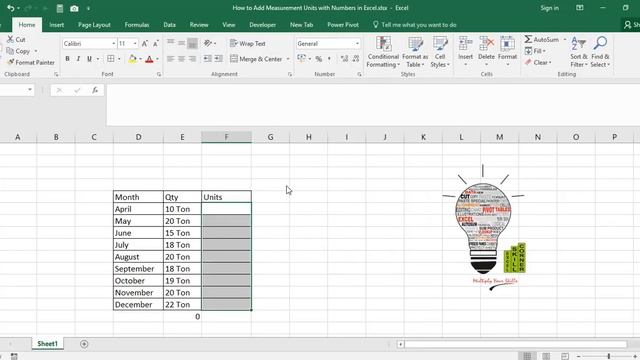Click Merge & Center button
The image size is (640, 360).
[256, 59]
